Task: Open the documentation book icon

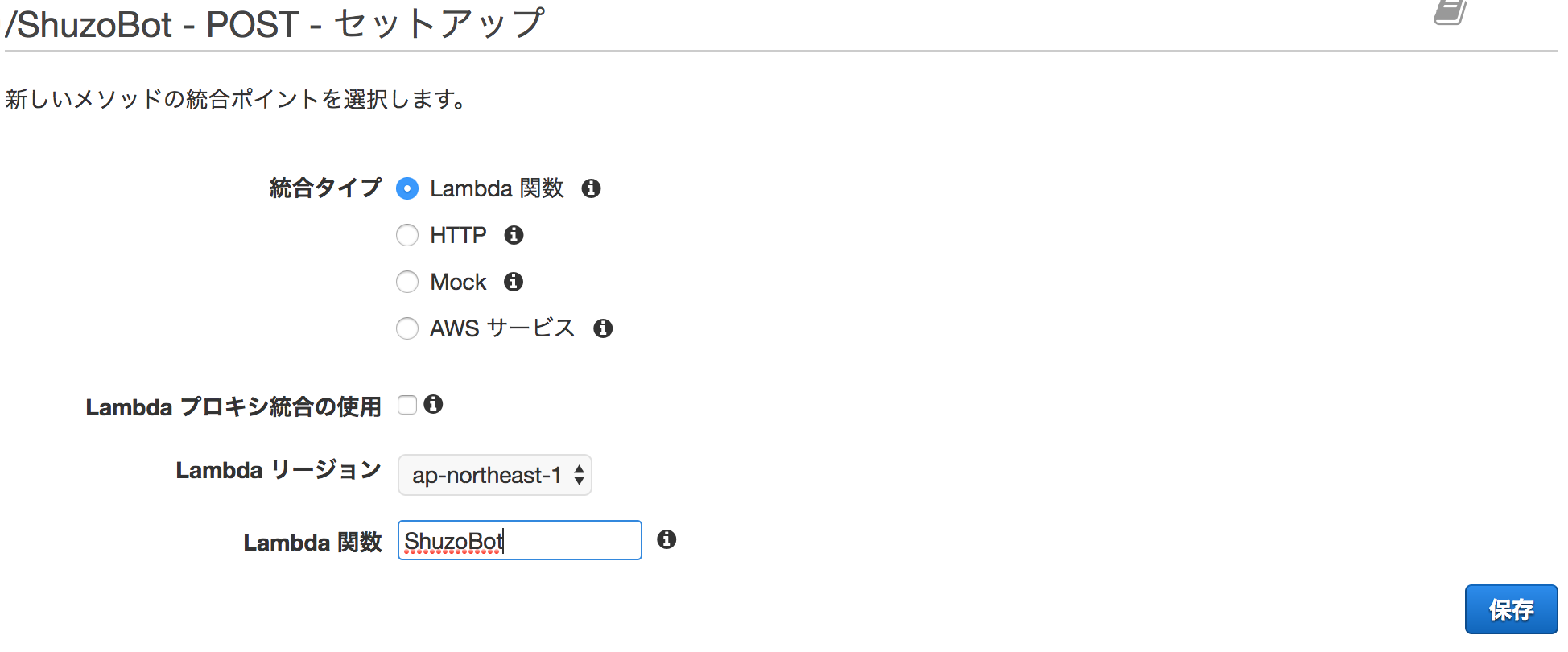Action: [x=1450, y=12]
